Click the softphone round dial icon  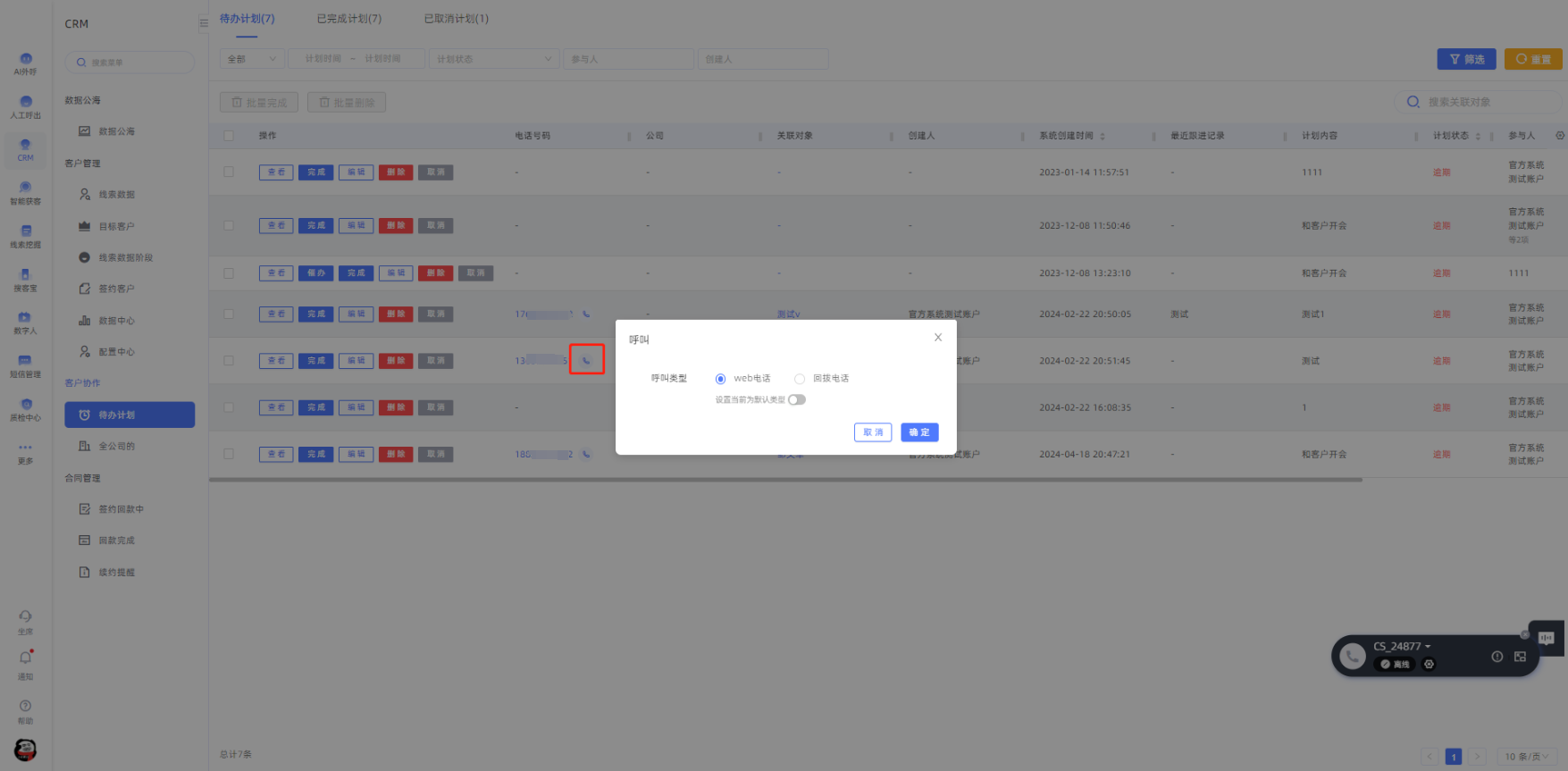1353,657
